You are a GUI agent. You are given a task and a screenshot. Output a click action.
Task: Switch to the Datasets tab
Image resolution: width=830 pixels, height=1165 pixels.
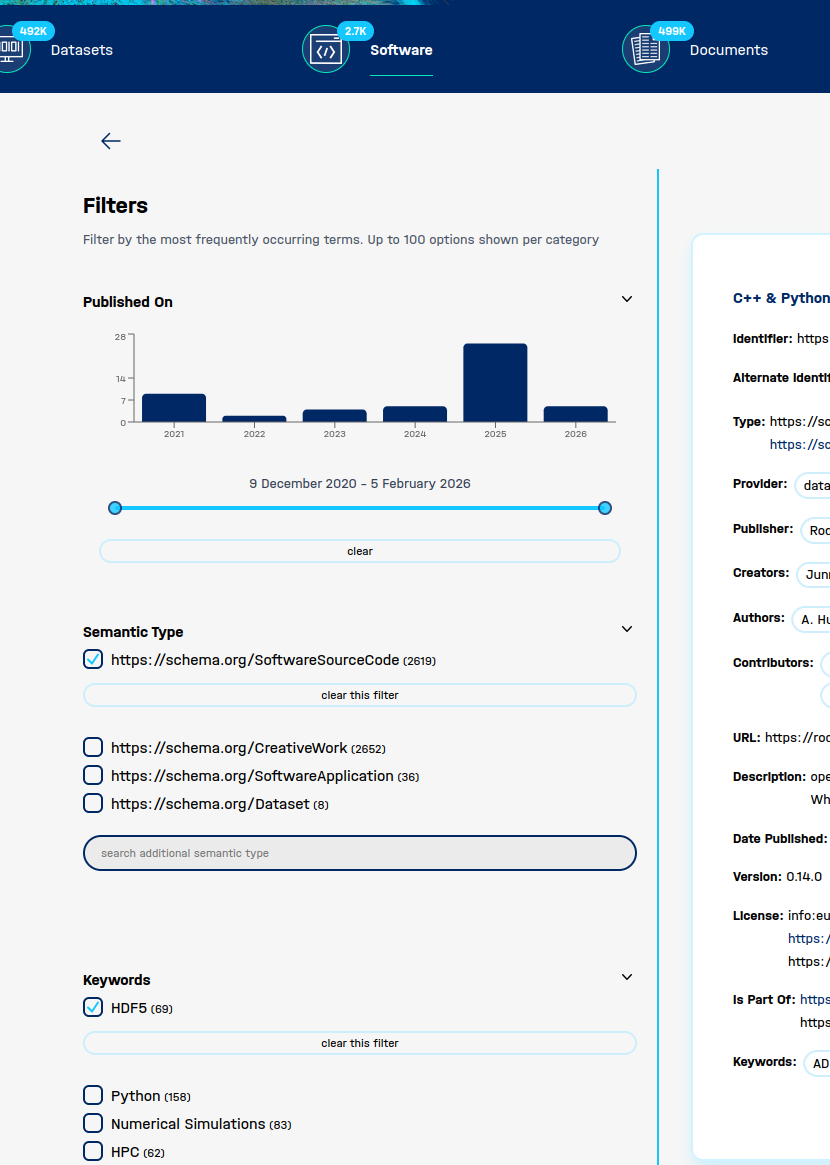[81, 49]
